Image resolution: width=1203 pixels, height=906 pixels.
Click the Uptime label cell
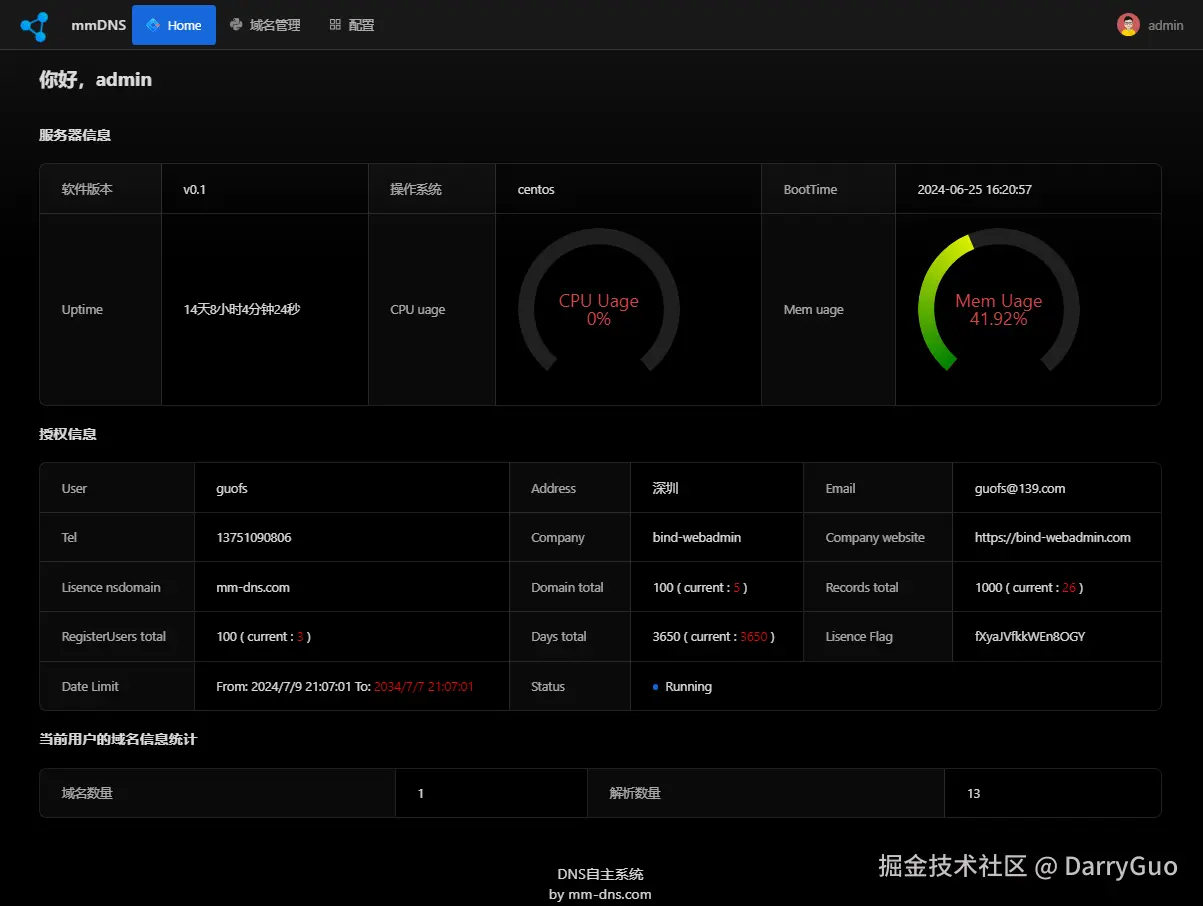[100, 309]
